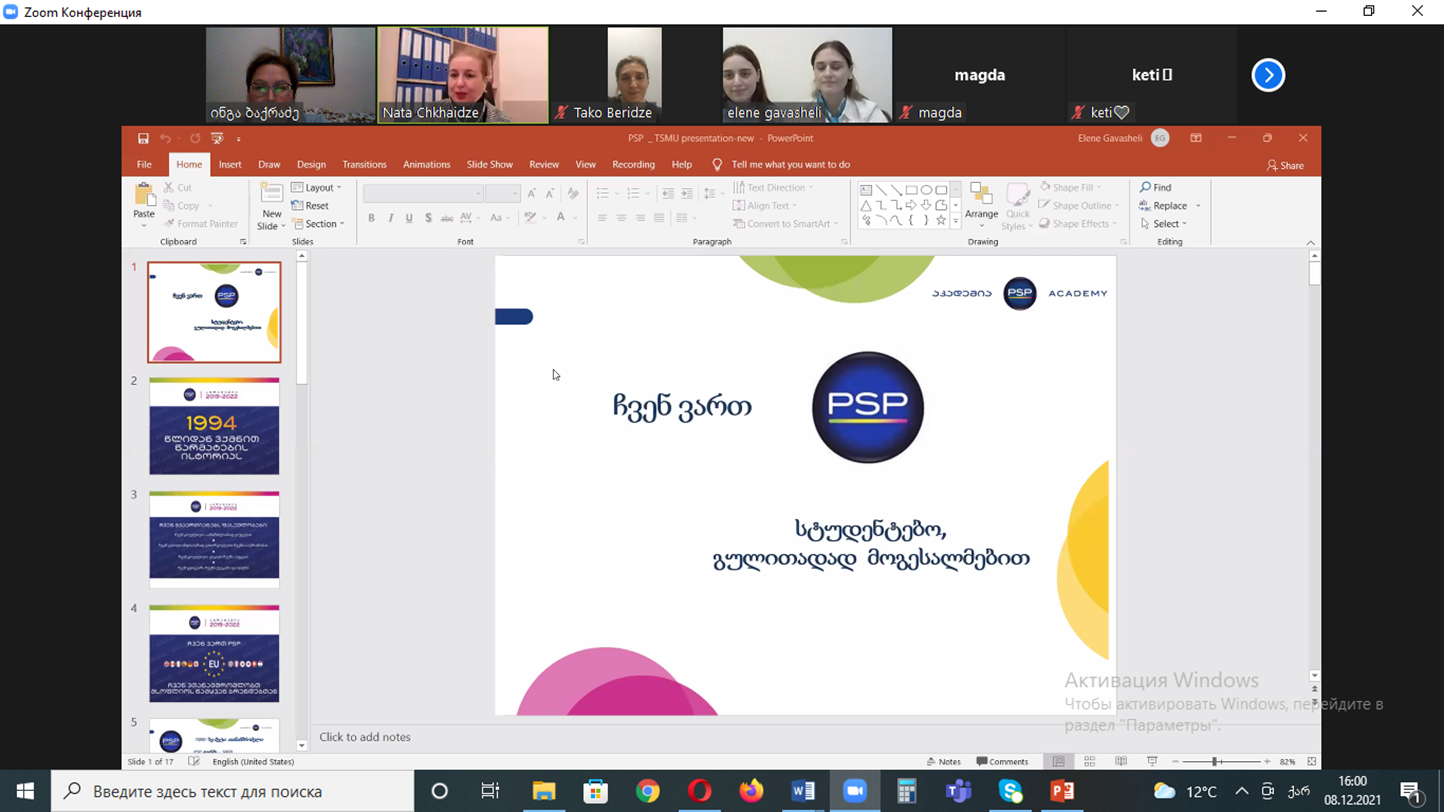Toggle spell check icon in status bar
This screenshot has width=1444, height=812.
(194, 762)
